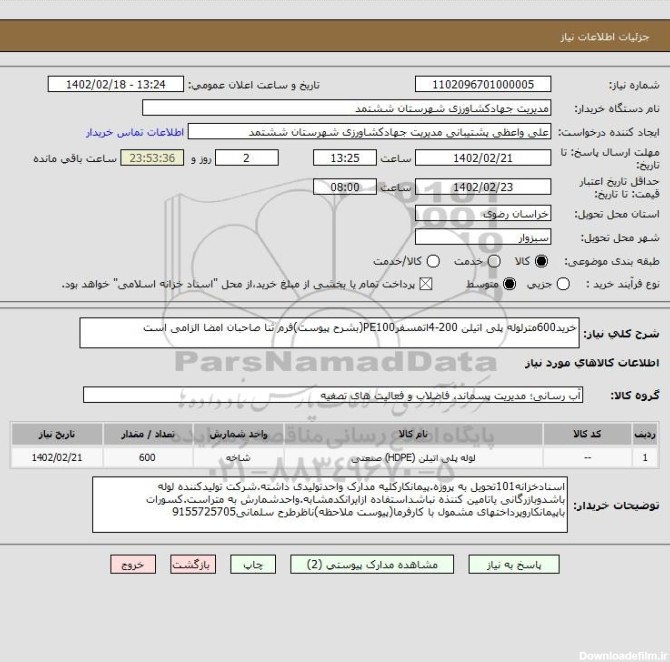670x662 pixels.
Task: Select the جزیی purchase process option
Action: click(x=564, y=285)
